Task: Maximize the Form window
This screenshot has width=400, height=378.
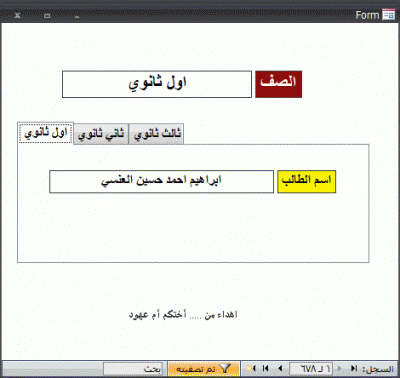Action: [x=47, y=16]
